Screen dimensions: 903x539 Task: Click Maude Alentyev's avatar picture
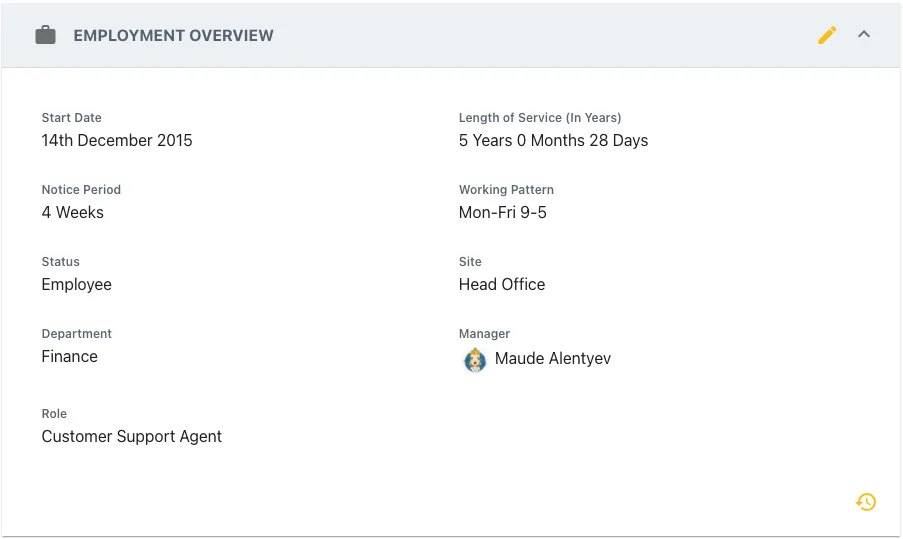475,360
